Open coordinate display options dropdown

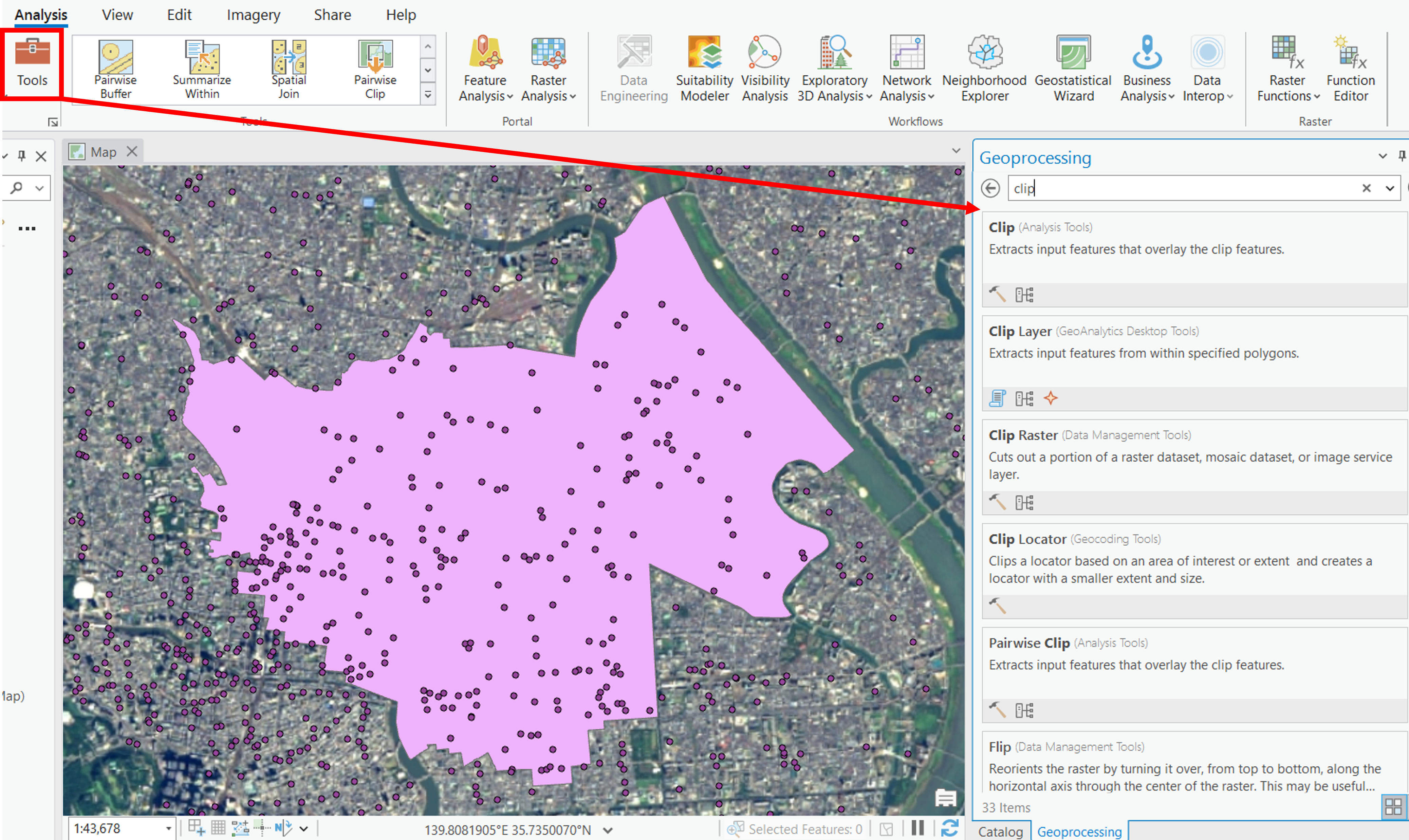608,830
